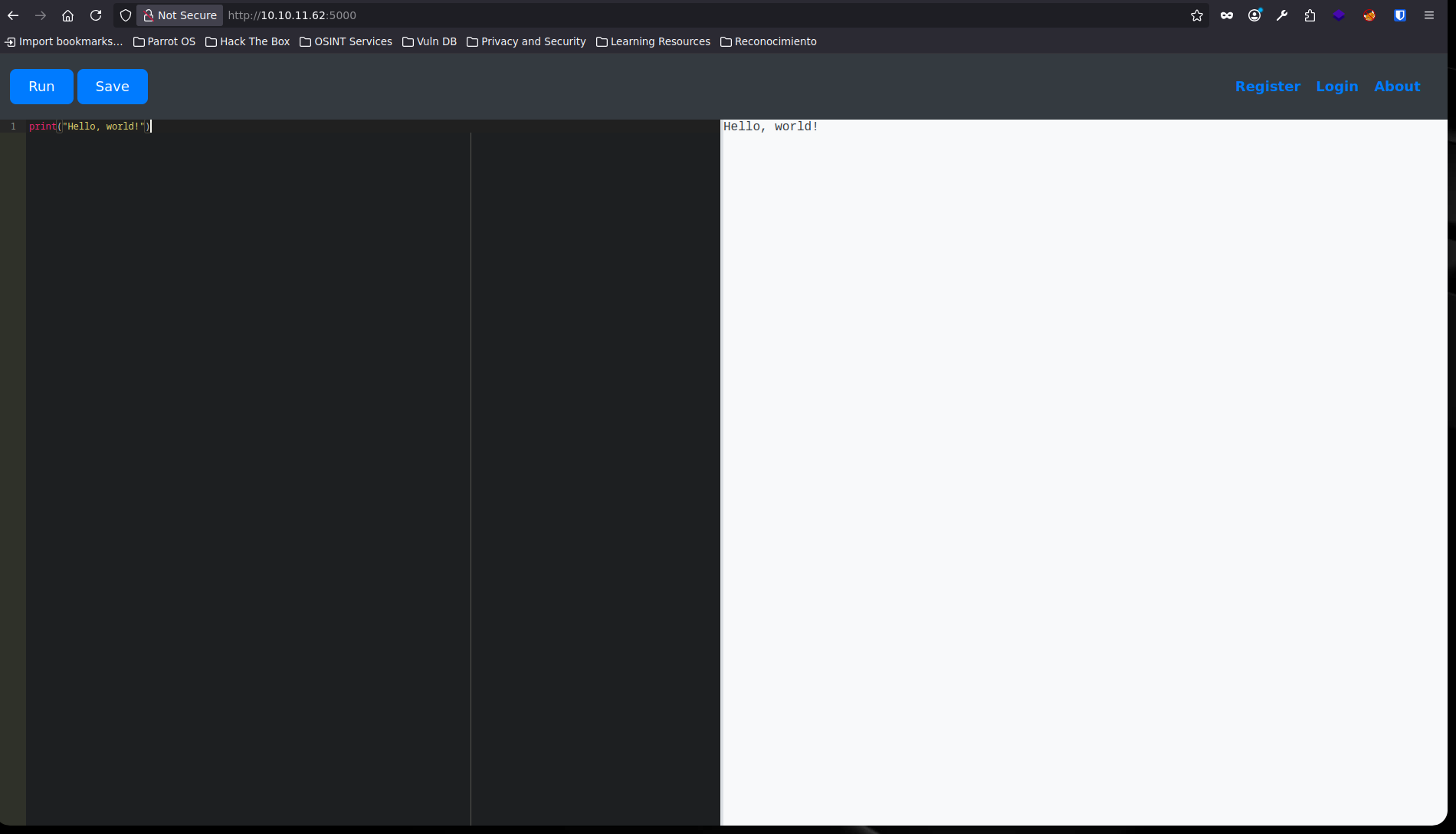Image resolution: width=1456 pixels, height=834 pixels.
Task: Open the Firefox account profile icon
Action: (1254, 15)
